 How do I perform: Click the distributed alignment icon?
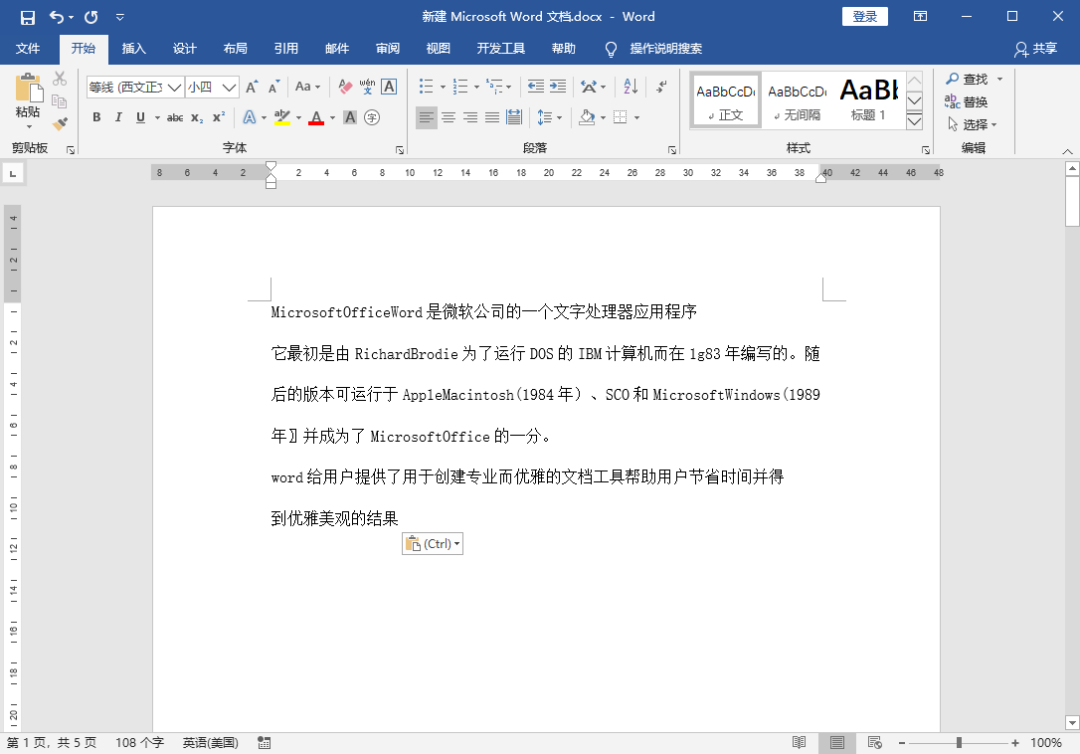pyautogui.click(x=514, y=117)
